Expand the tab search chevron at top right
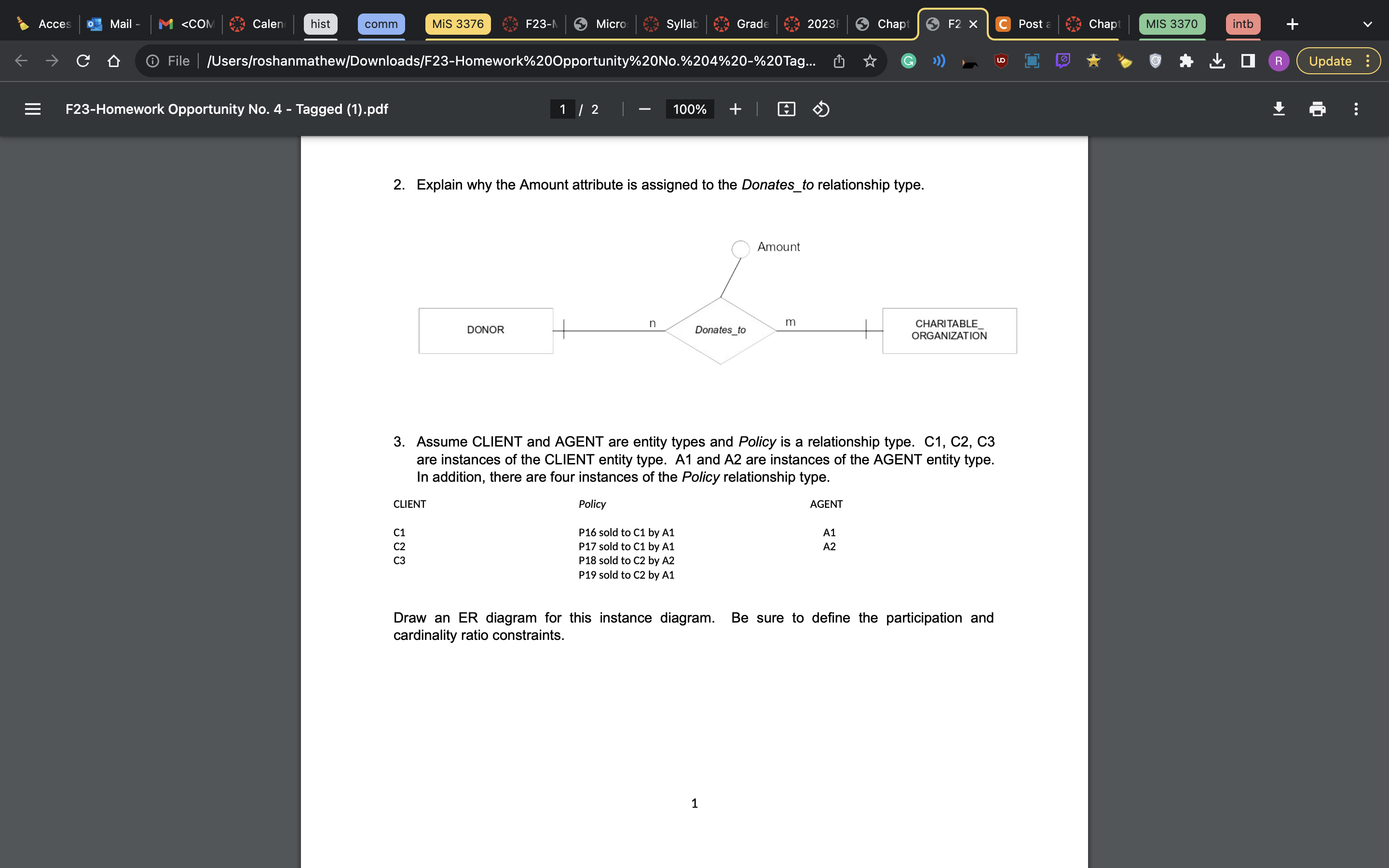 click(1368, 24)
